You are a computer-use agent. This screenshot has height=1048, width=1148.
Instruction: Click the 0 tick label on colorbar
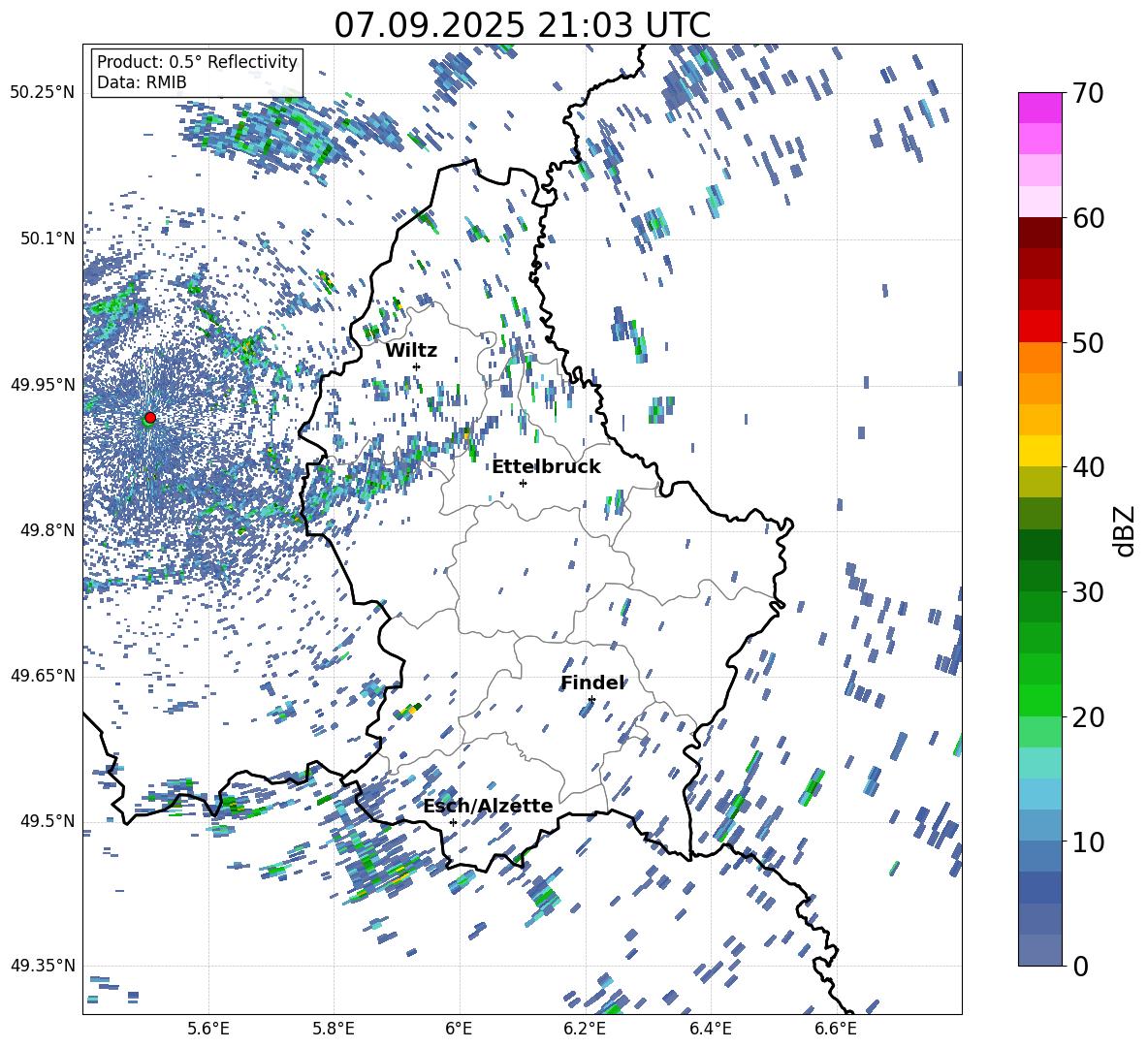(x=1080, y=966)
